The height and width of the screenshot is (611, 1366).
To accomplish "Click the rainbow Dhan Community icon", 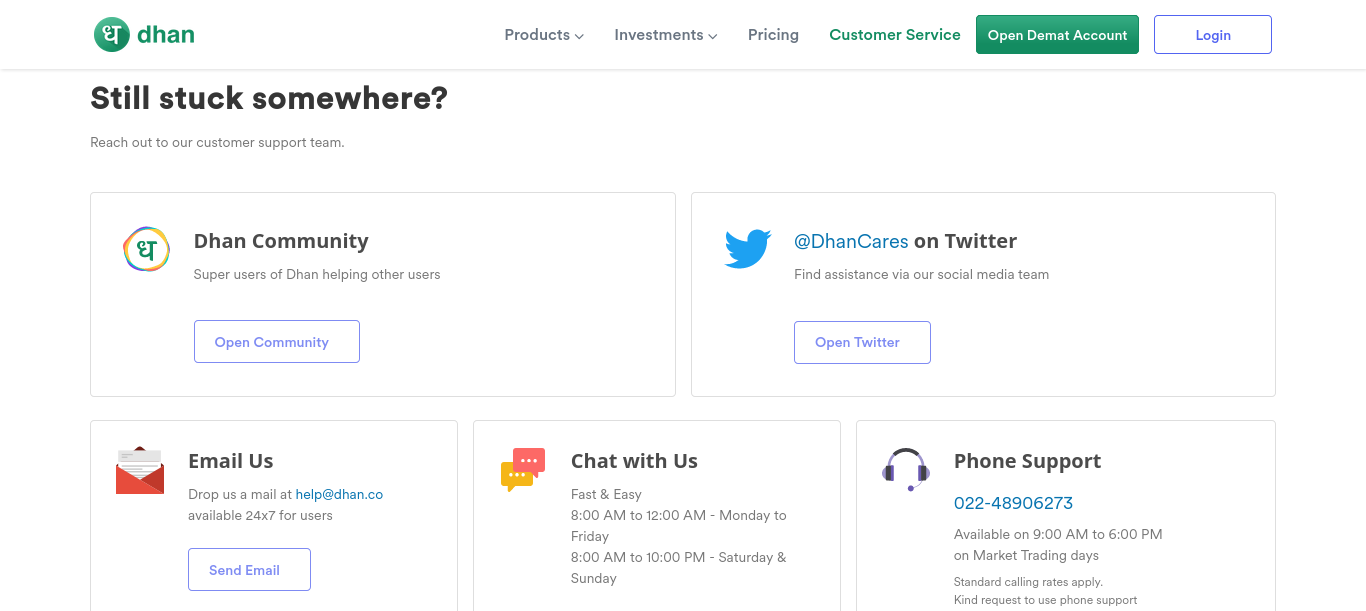I will click(x=146, y=249).
